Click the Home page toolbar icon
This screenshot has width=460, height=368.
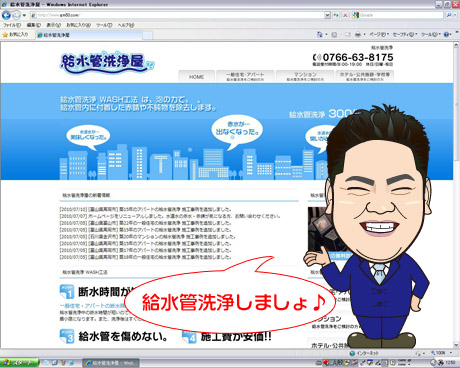click(x=320, y=34)
